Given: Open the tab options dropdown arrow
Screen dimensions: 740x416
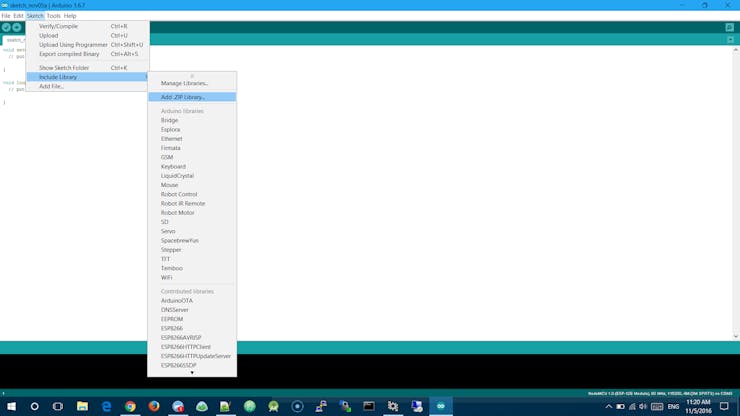Looking at the screenshot, I should (730, 40).
